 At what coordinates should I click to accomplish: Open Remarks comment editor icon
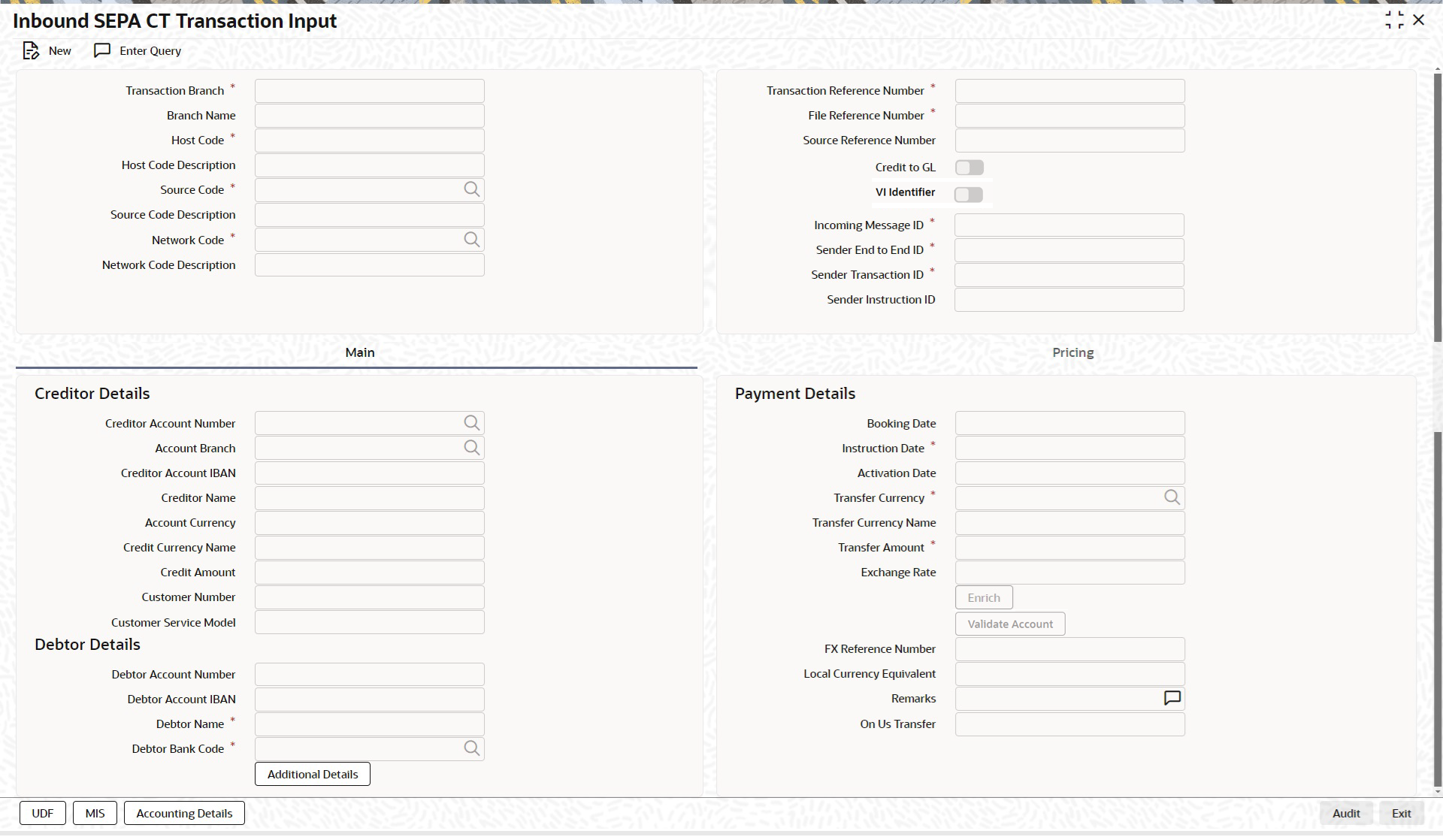pos(1172,699)
